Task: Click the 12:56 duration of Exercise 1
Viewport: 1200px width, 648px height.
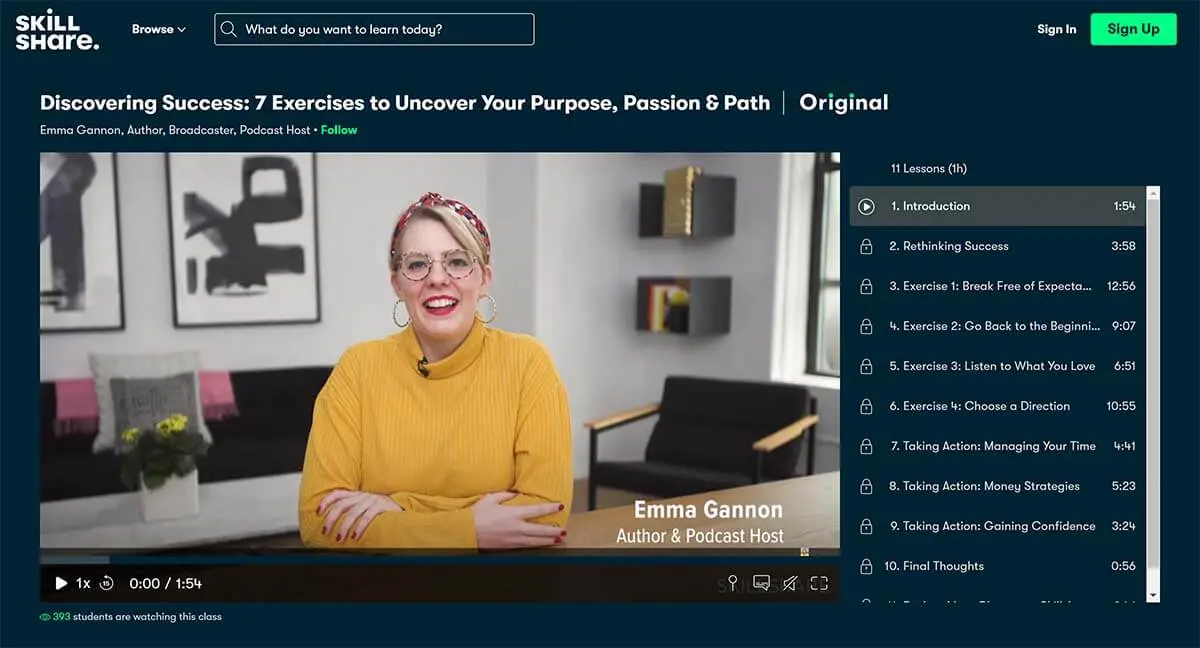Action: pos(1121,286)
